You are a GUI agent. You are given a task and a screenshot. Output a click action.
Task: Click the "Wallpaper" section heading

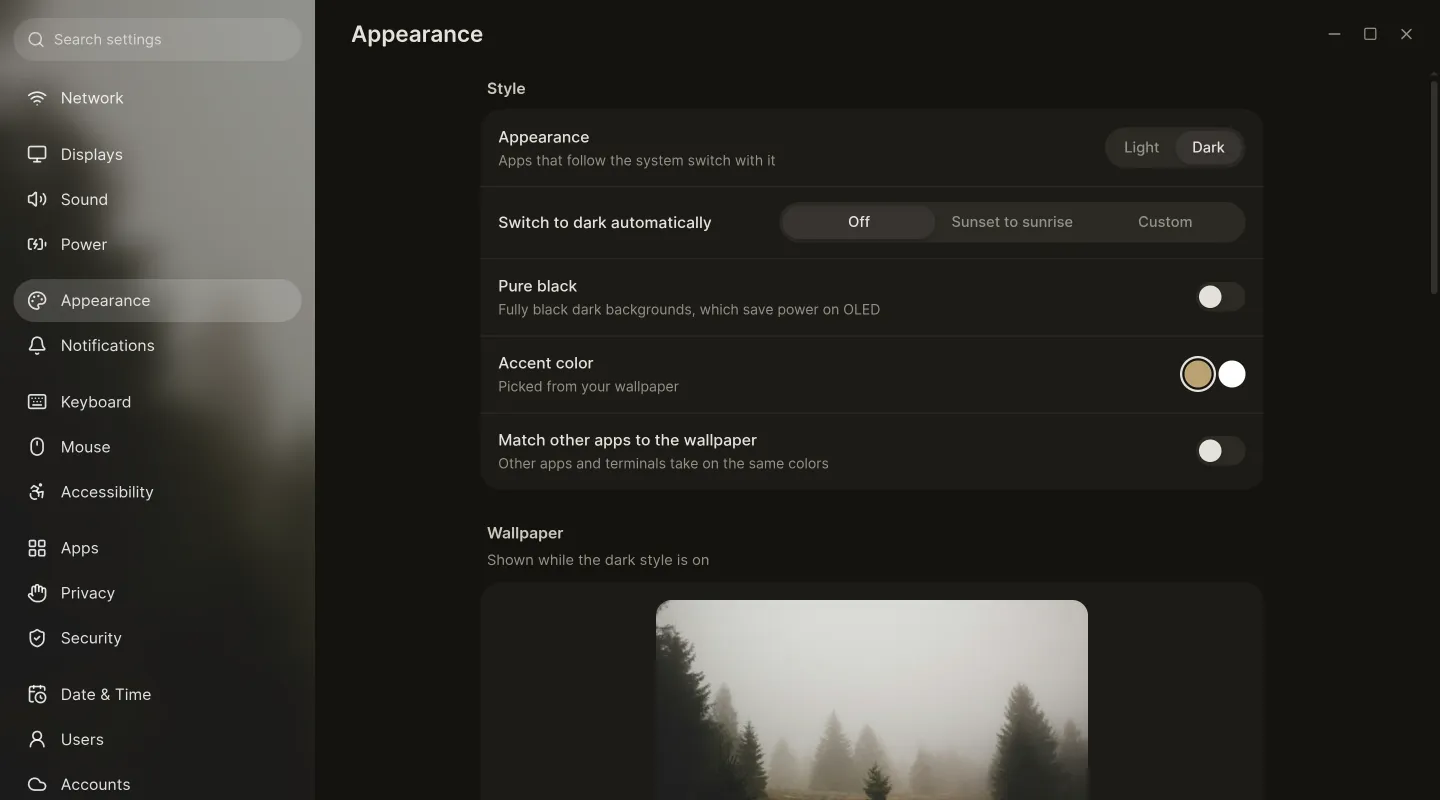point(525,533)
